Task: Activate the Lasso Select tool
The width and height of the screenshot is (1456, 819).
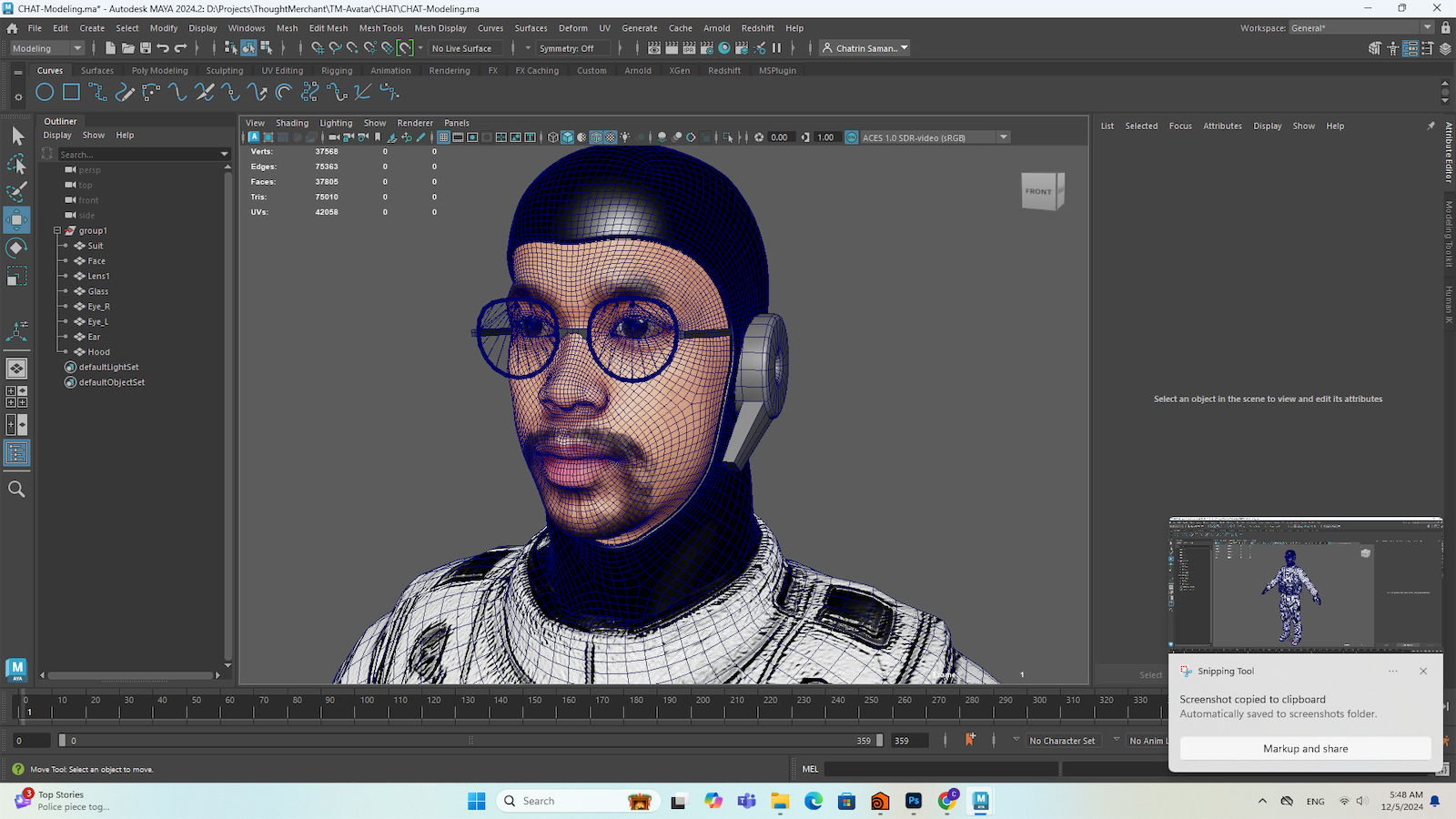Action: point(16,164)
